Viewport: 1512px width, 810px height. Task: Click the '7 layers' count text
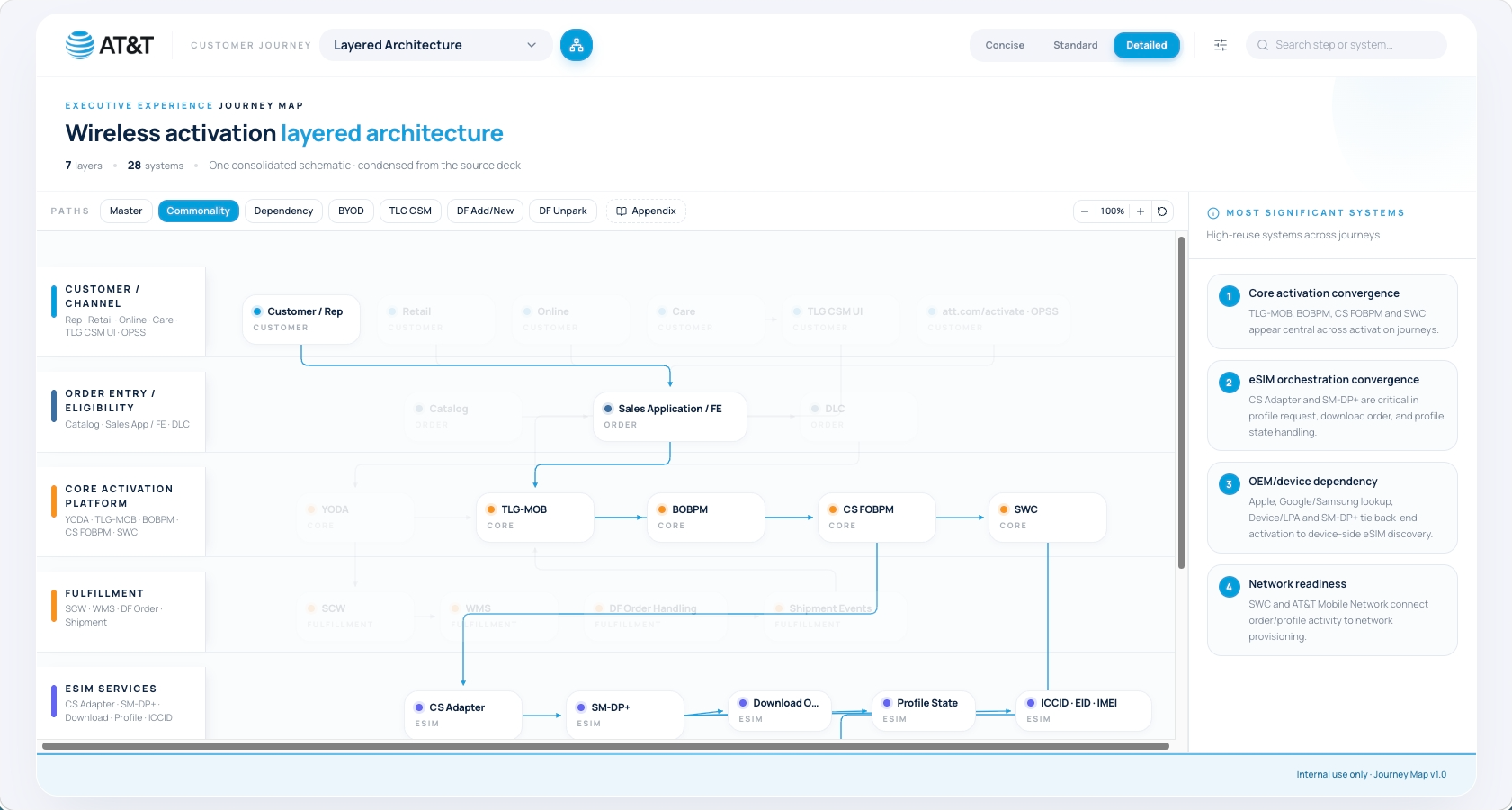click(x=84, y=166)
